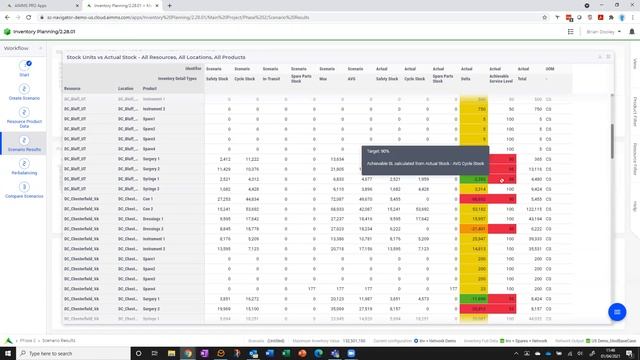640x360 pixels.
Task: Open PowerPoint from the taskbar
Action: 302,353
